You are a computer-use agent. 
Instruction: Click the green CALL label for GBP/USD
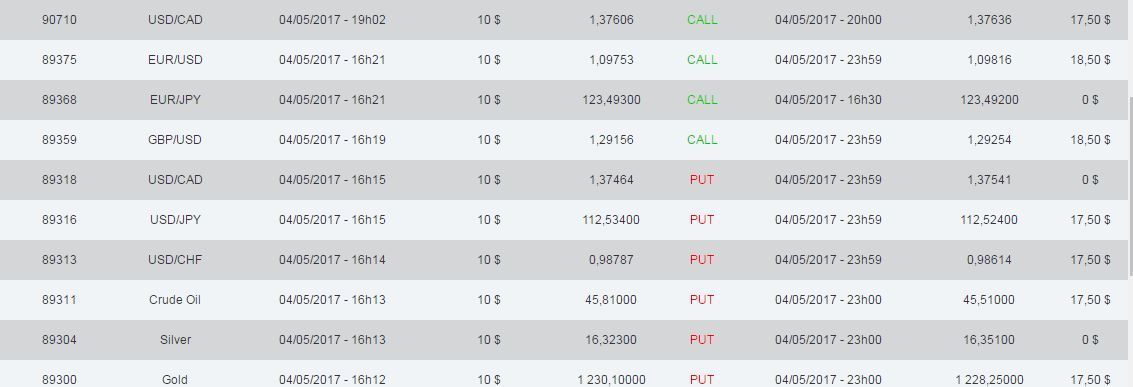[x=702, y=140]
